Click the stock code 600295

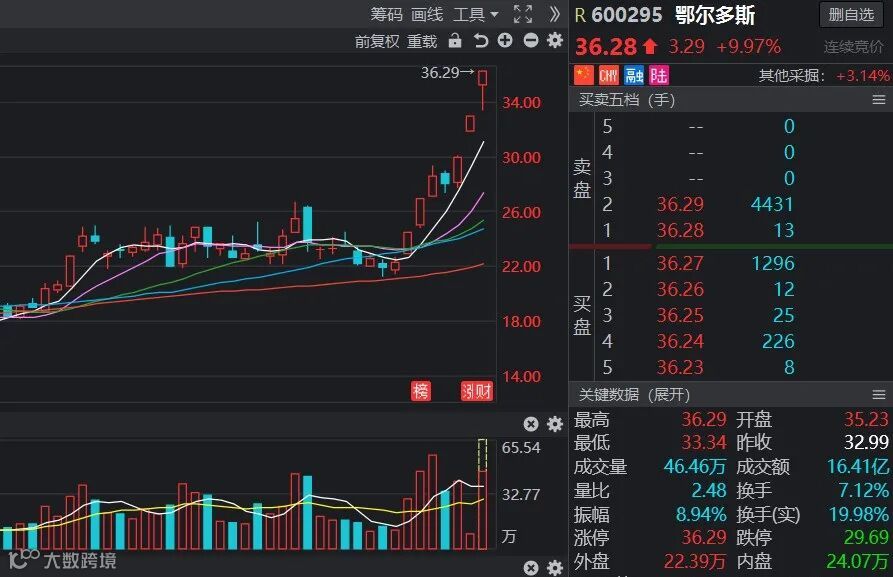point(627,15)
